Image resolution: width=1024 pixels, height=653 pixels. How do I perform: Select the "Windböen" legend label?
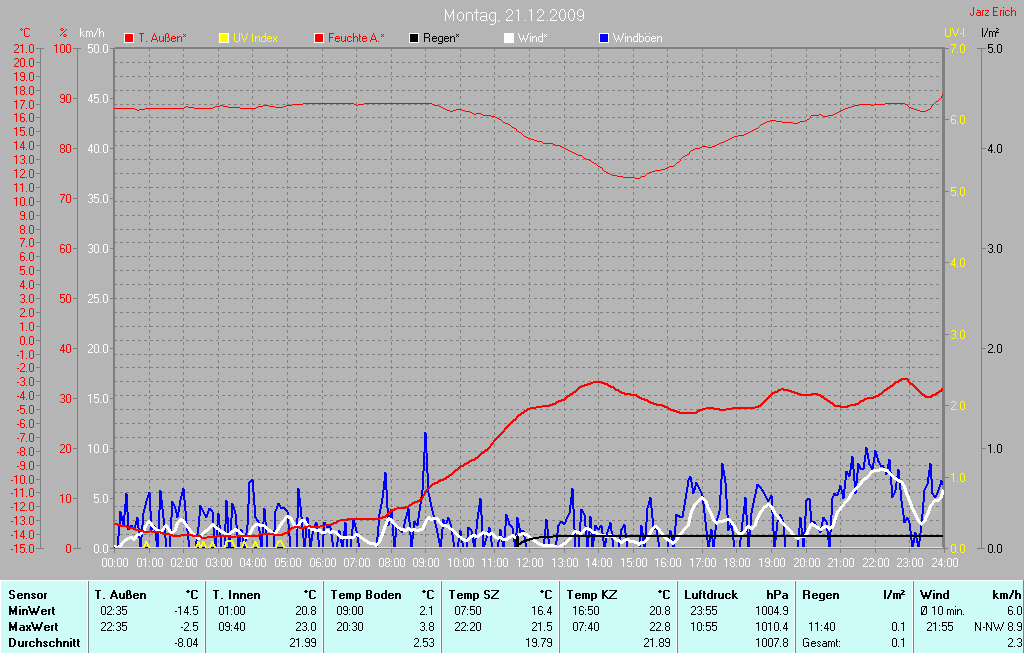[637, 38]
